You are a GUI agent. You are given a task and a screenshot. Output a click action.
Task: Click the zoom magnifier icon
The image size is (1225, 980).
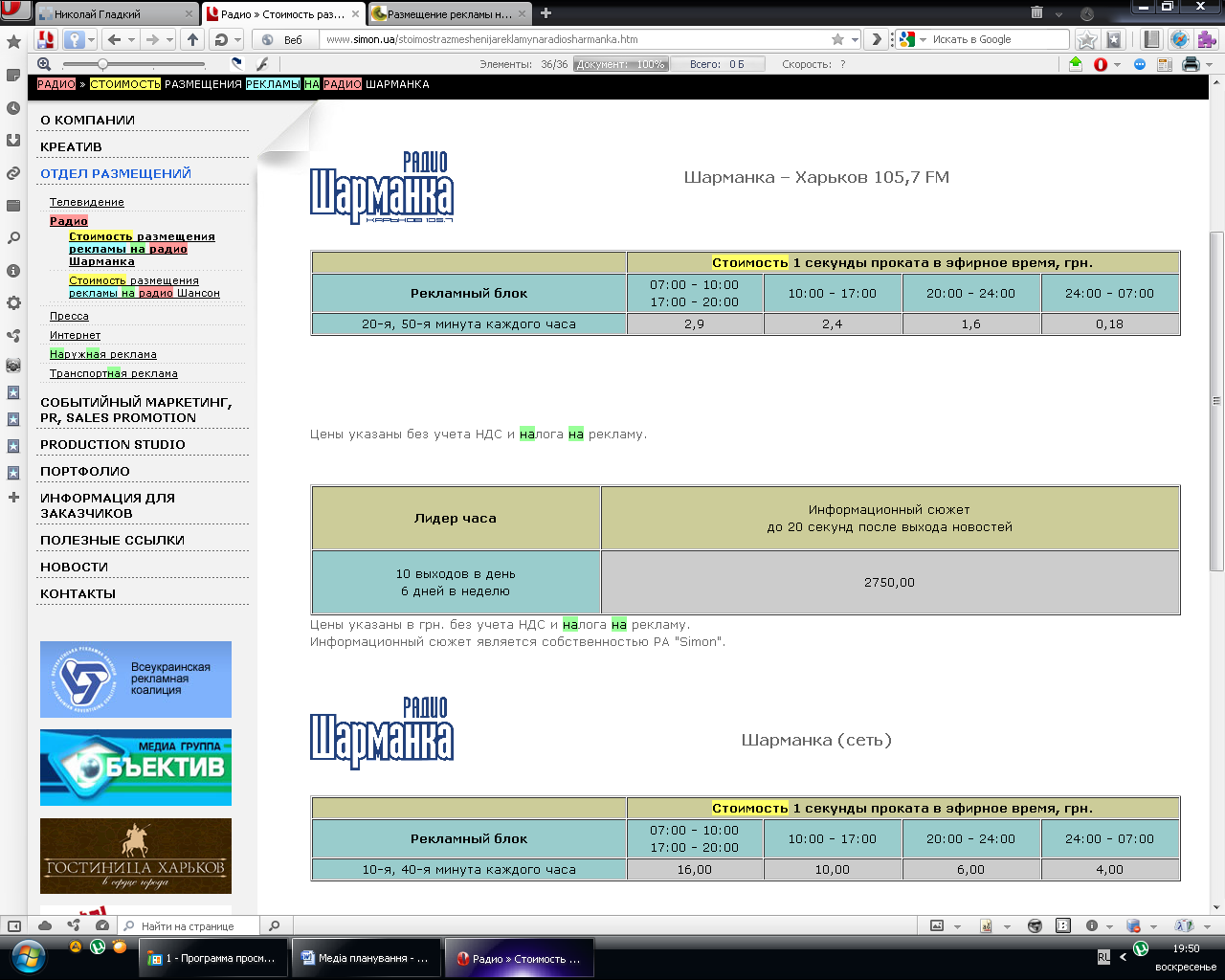(x=44, y=64)
